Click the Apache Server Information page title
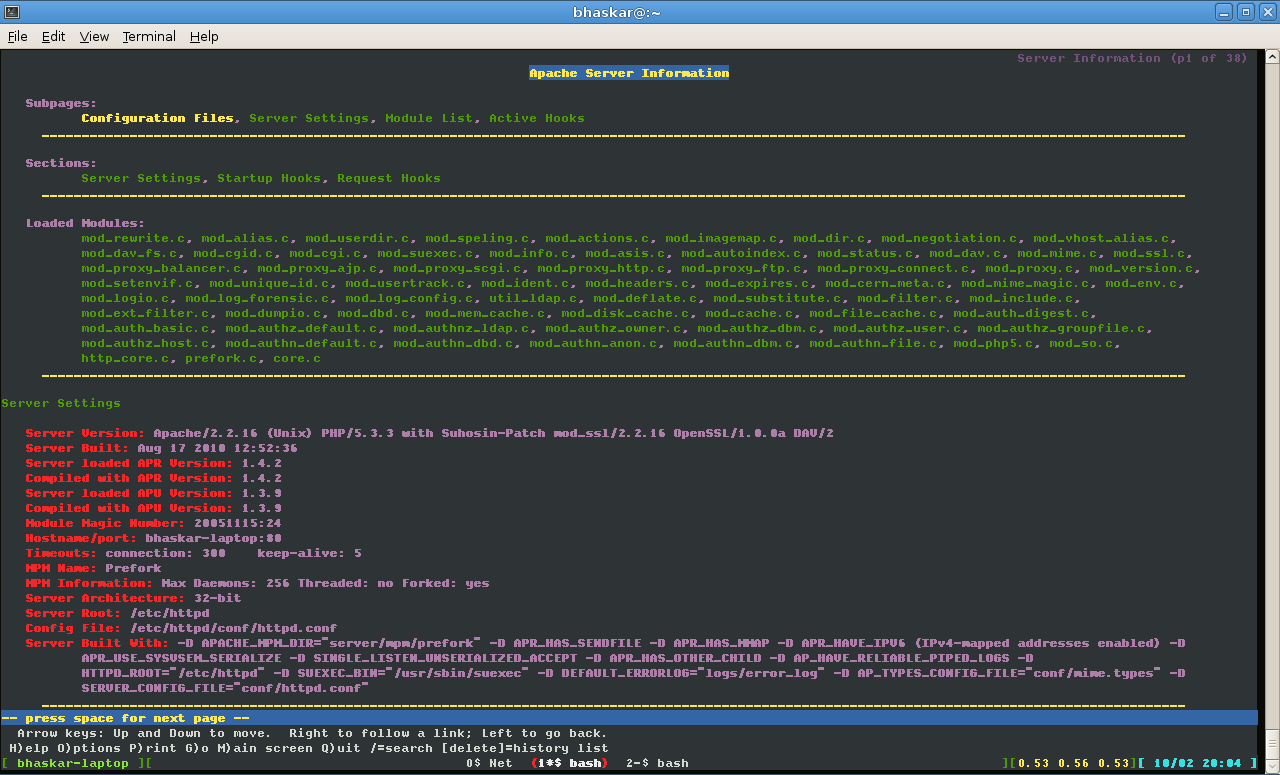 point(629,72)
